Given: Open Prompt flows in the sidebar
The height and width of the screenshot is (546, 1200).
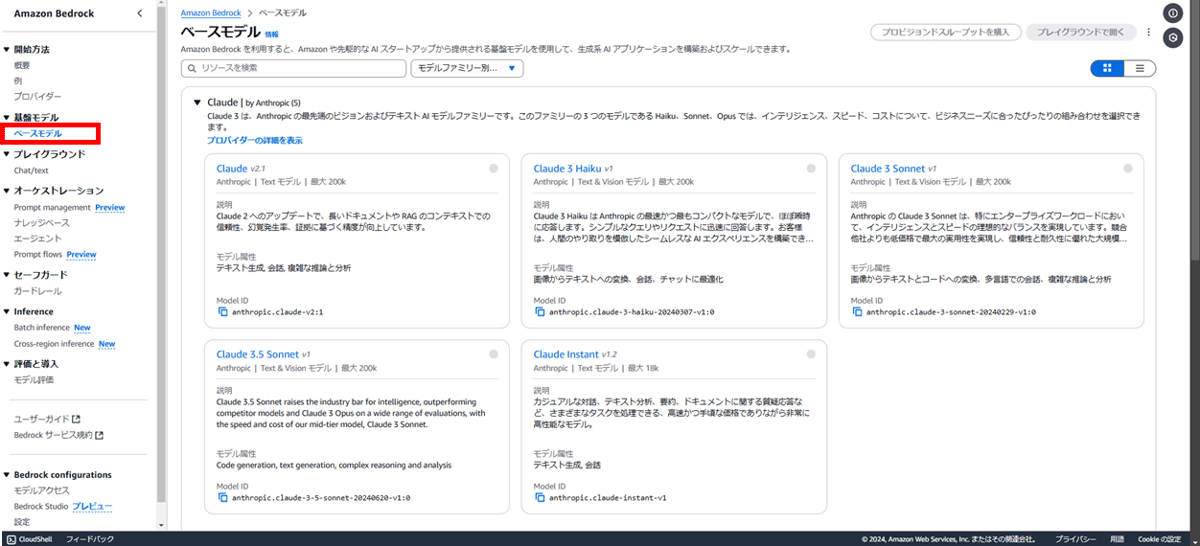Looking at the screenshot, I should click(x=39, y=254).
